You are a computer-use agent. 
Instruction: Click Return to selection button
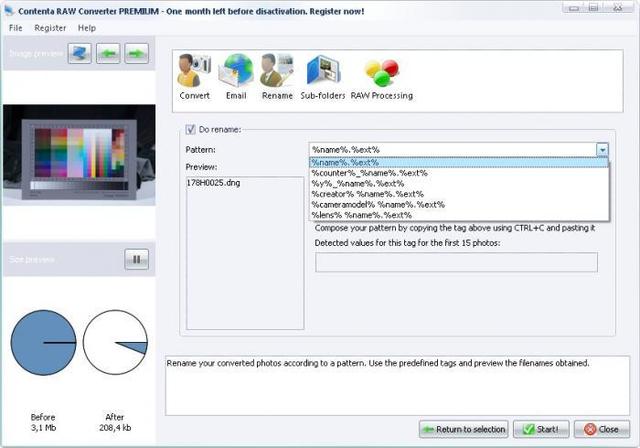(x=464, y=429)
